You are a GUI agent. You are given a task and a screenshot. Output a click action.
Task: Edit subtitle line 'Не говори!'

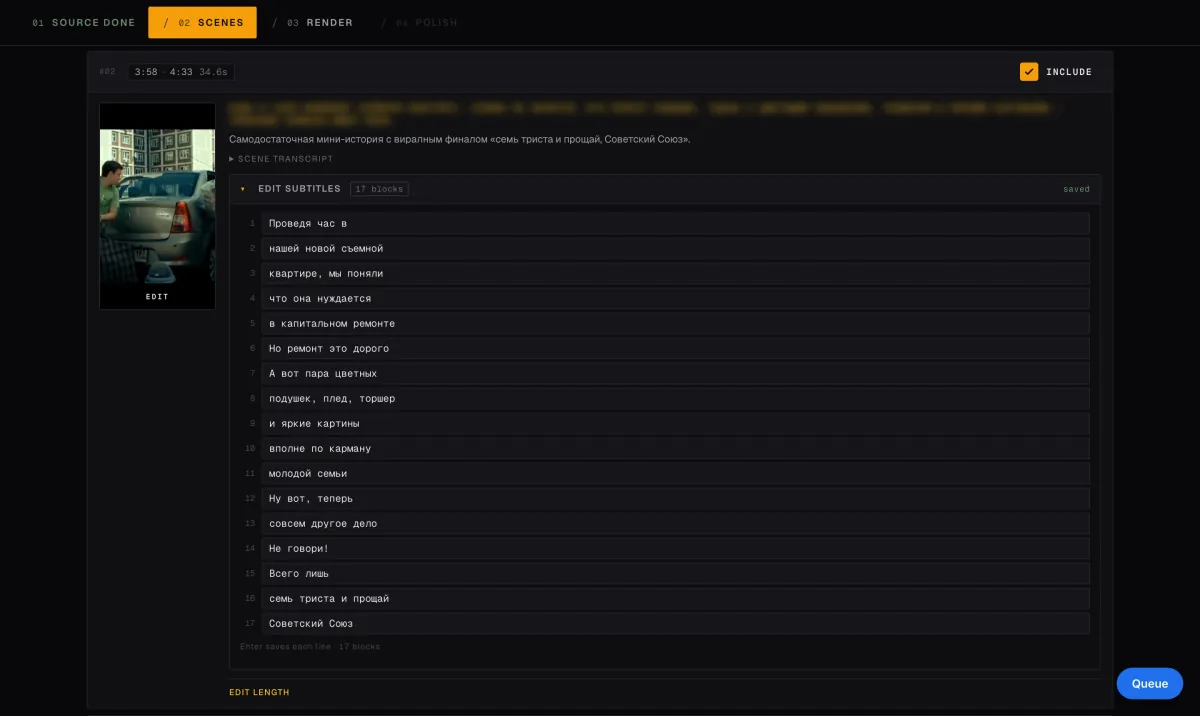click(x=676, y=548)
